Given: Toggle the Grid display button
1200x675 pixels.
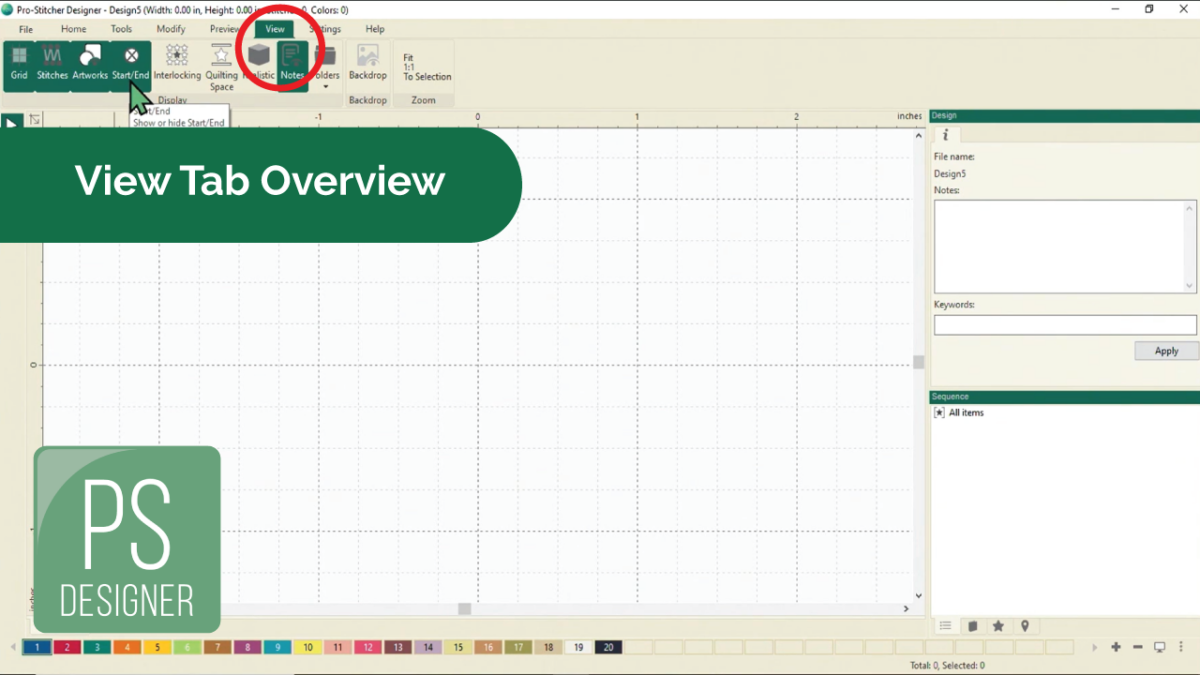Looking at the screenshot, I should point(19,64).
